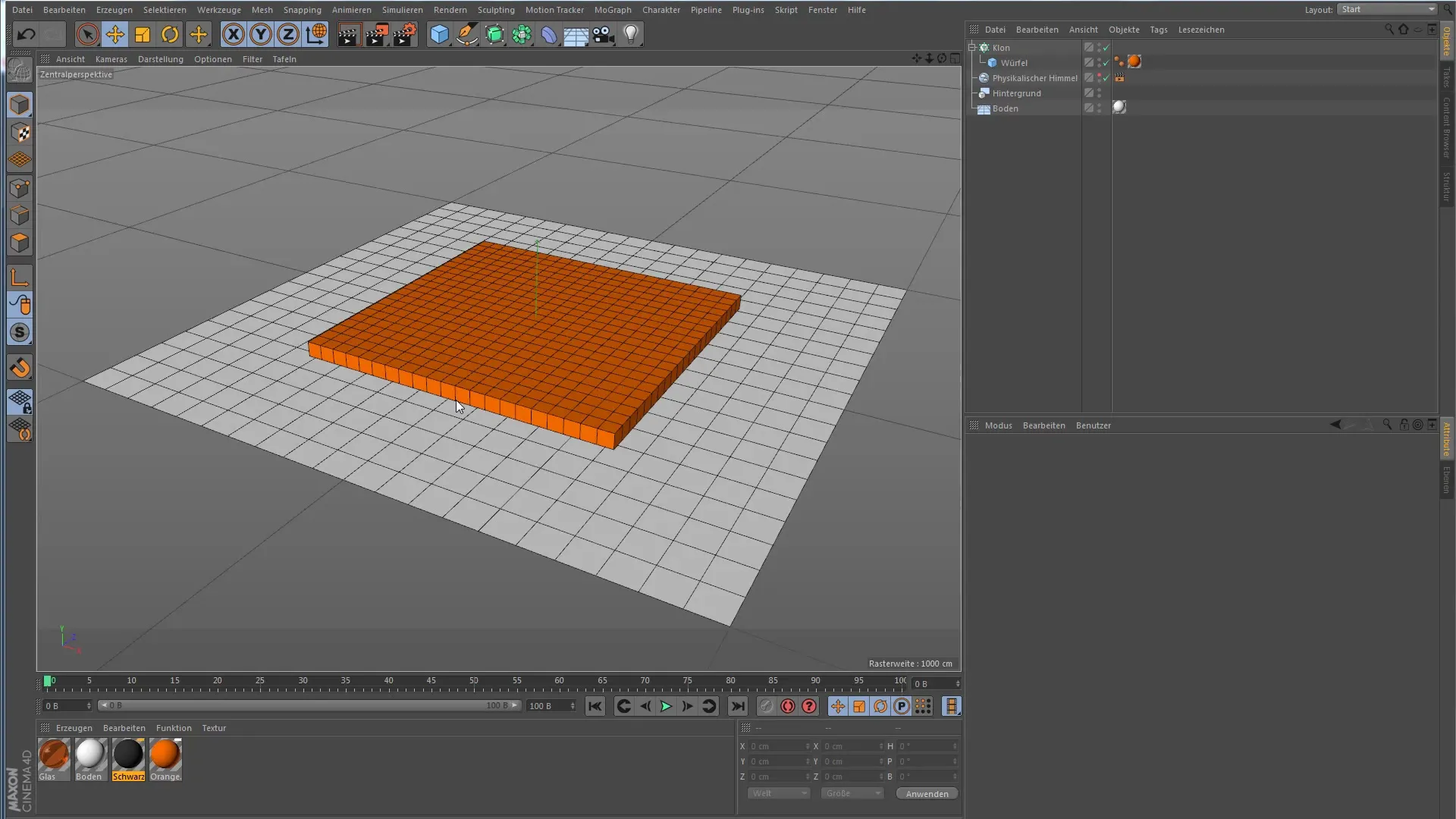
Task: Open the deformer objects icon
Action: pyautogui.click(x=549, y=34)
